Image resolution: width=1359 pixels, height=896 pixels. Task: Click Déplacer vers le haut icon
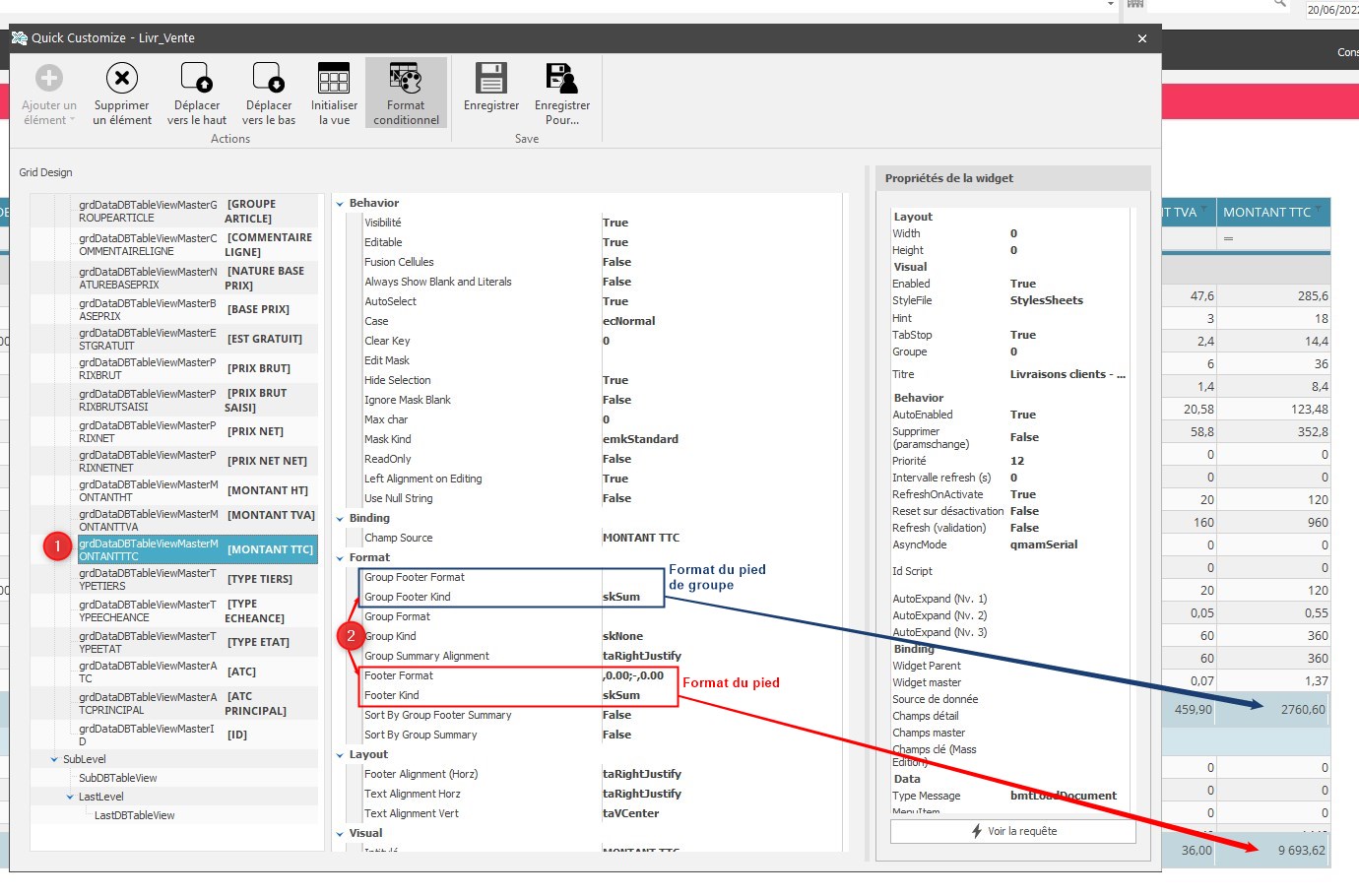[196, 79]
